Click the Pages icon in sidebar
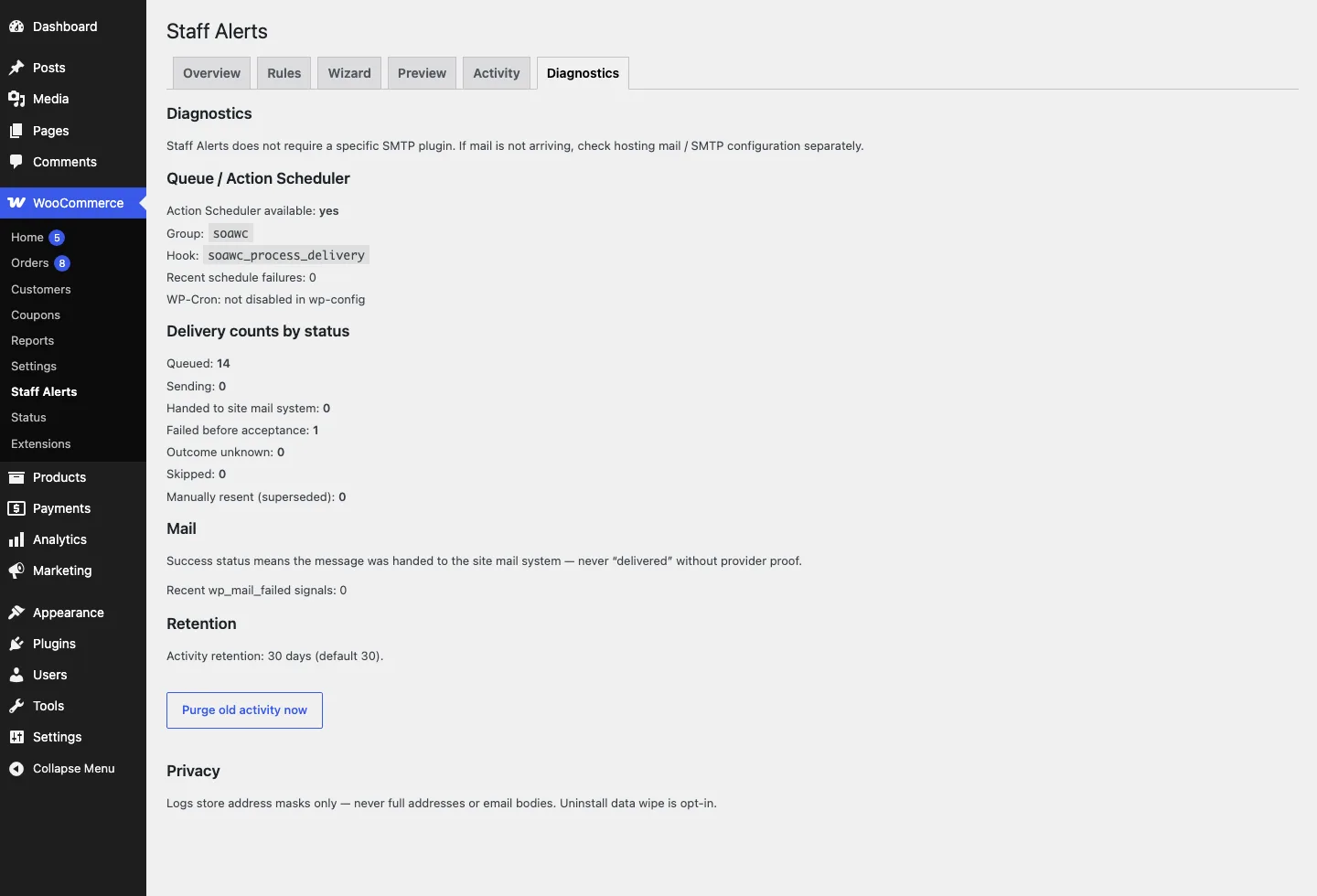This screenshot has width=1317, height=896. click(x=16, y=131)
